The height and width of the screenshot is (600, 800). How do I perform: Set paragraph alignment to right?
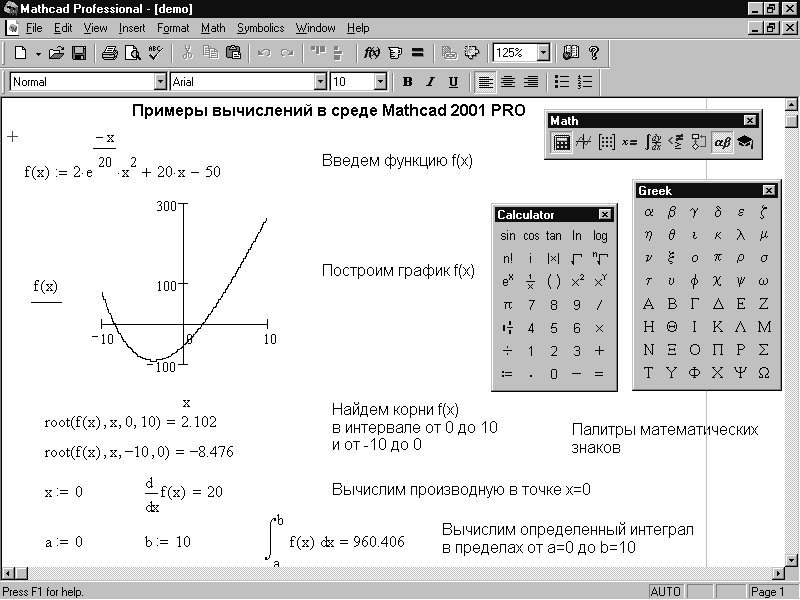[x=531, y=82]
